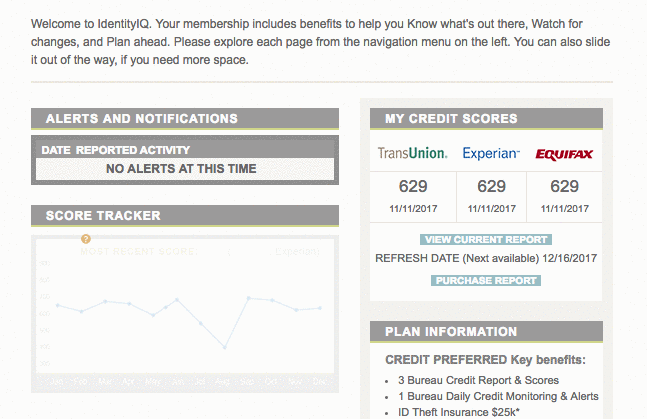The image size is (647, 419).
Task: Click the My Credit Scores header
Action: point(486,119)
